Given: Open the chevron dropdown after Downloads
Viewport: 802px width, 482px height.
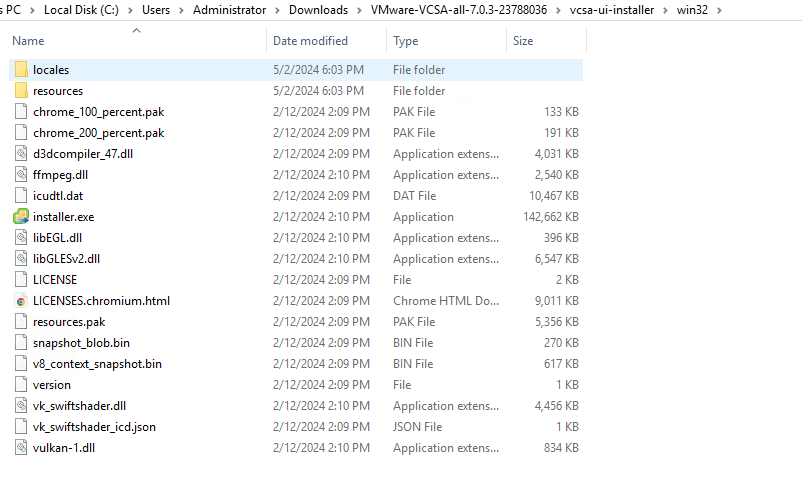Looking at the screenshot, I should tap(360, 10).
